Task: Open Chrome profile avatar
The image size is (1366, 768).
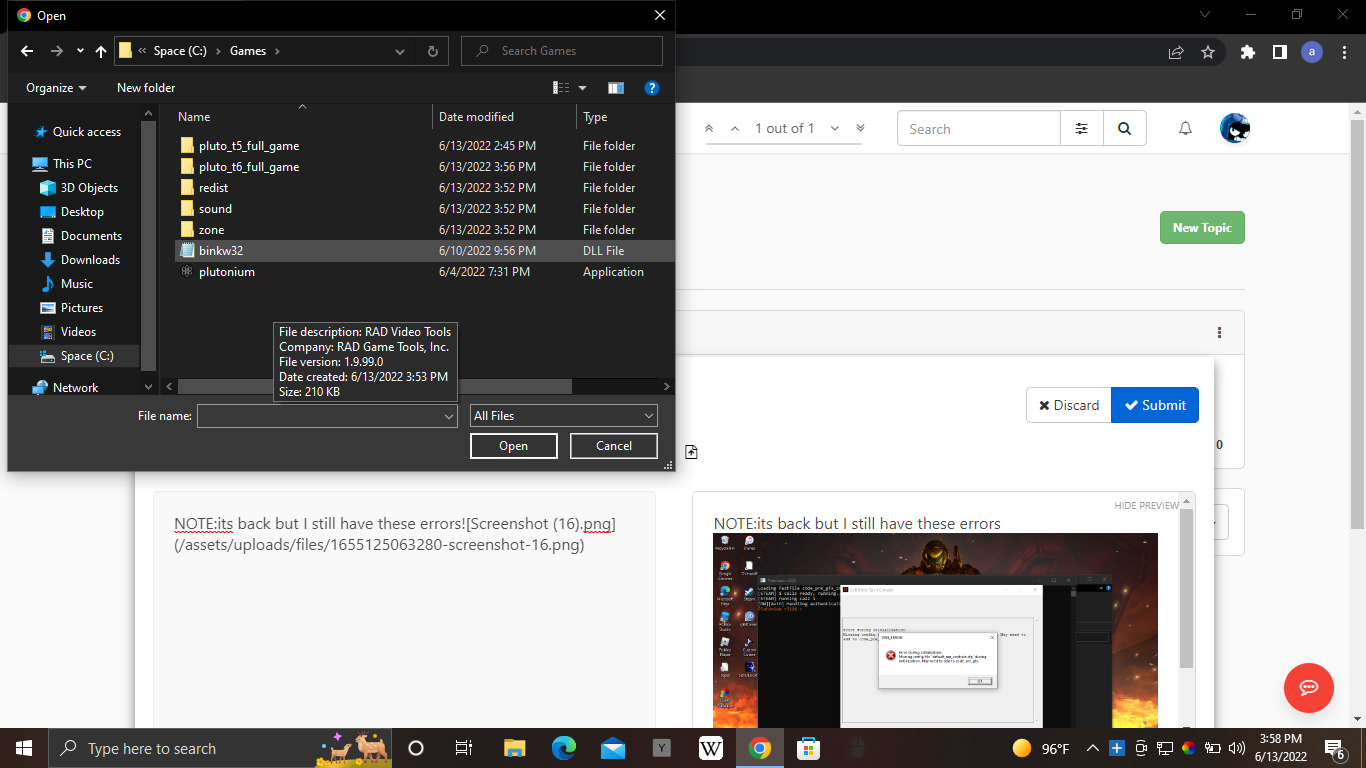Action: [1312, 52]
